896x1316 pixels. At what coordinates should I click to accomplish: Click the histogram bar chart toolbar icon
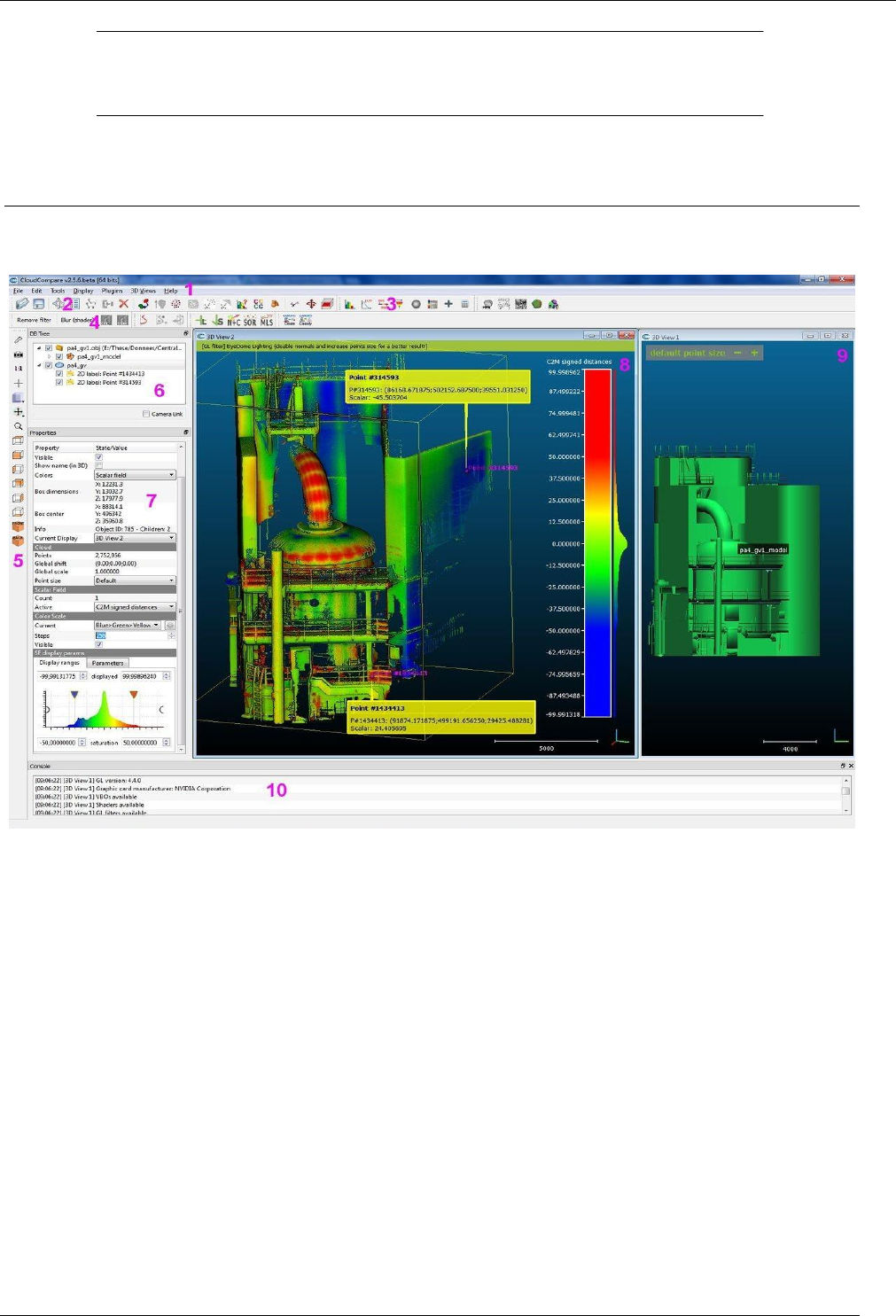[349, 304]
